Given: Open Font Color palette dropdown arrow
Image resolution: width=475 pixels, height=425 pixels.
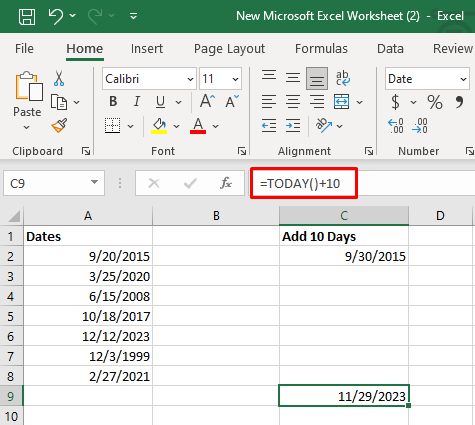Looking at the screenshot, I should (x=216, y=126).
